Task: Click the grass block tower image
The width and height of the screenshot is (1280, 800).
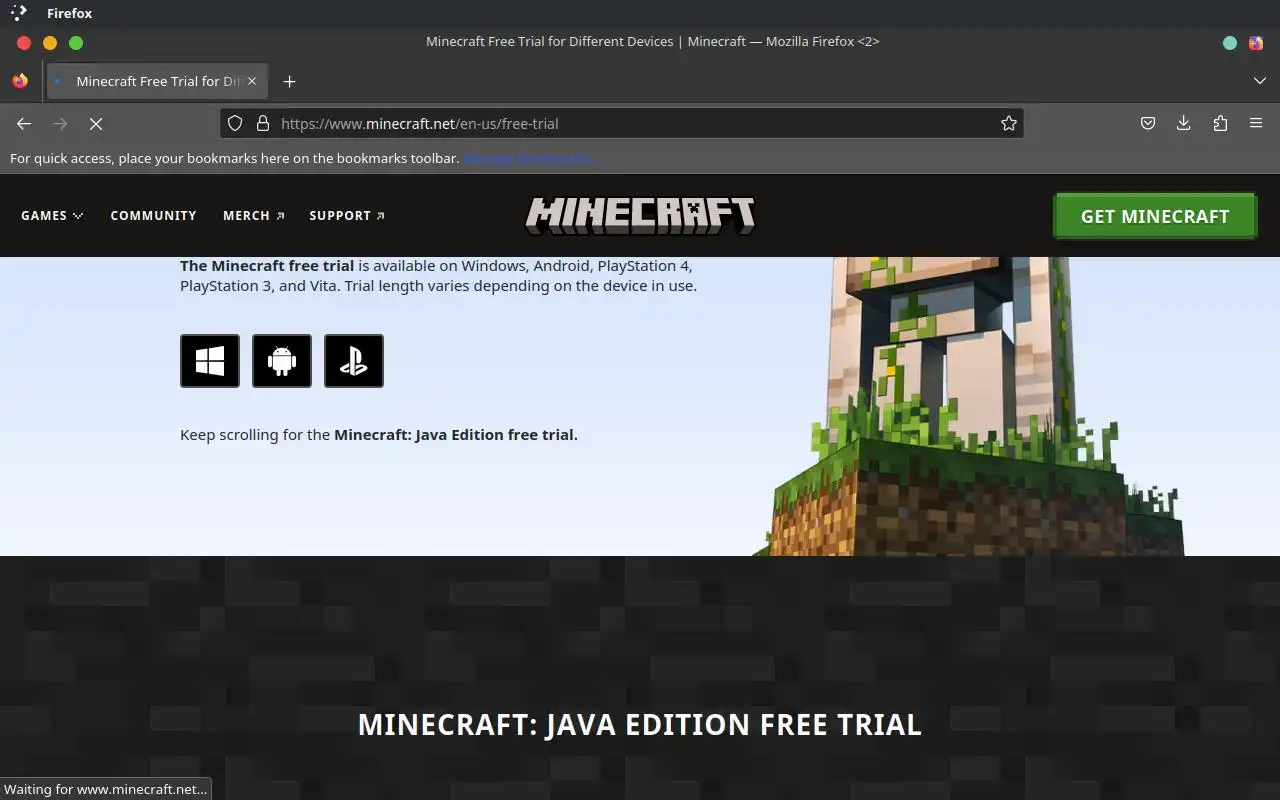Action: (x=970, y=406)
